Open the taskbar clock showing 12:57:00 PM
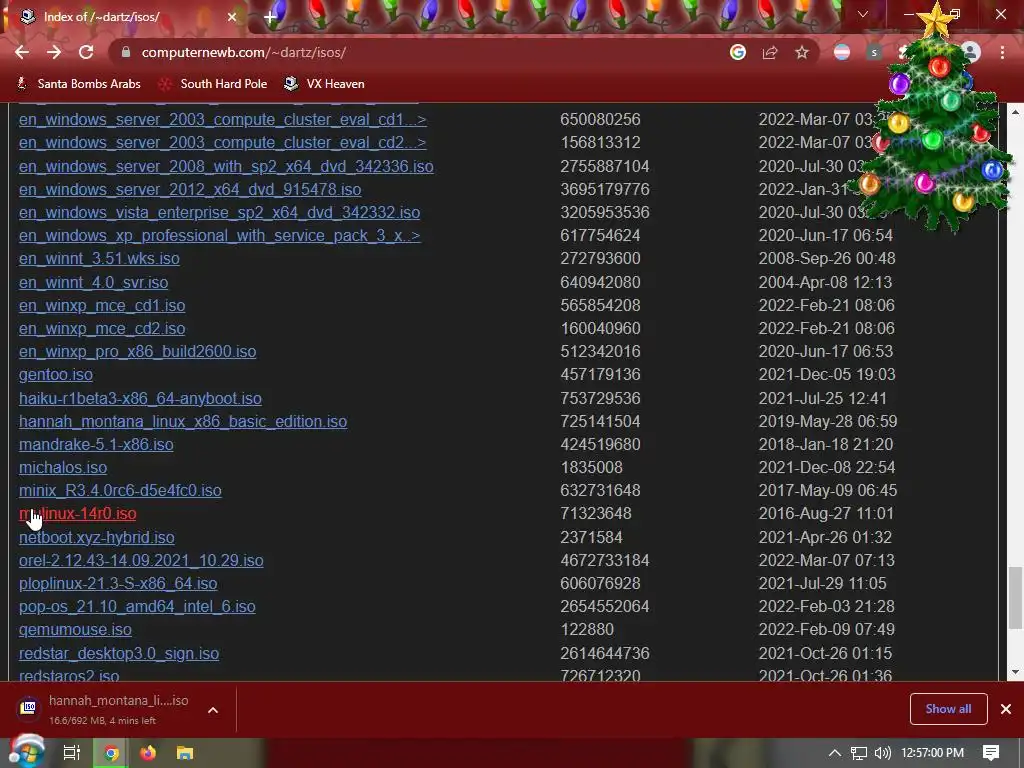1024x768 pixels. tap(933, 753)
